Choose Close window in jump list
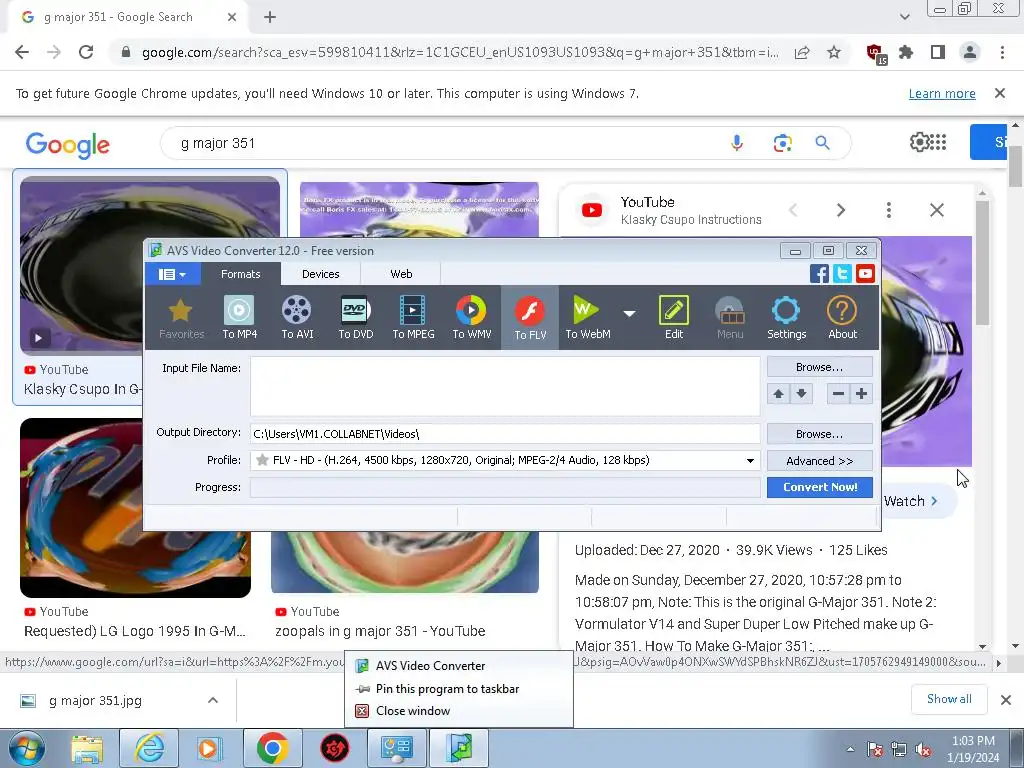1024x768 pixels. click(x=458, y=711)
